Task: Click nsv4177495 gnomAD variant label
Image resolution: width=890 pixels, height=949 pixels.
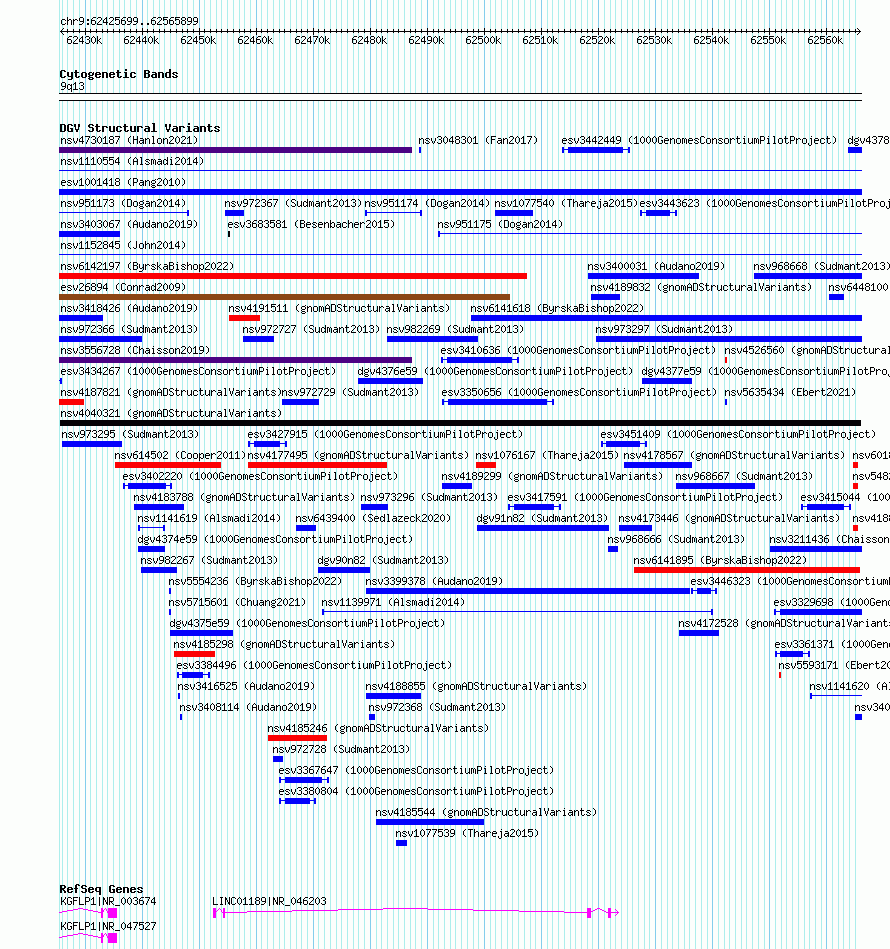Action: pos(358,455)
